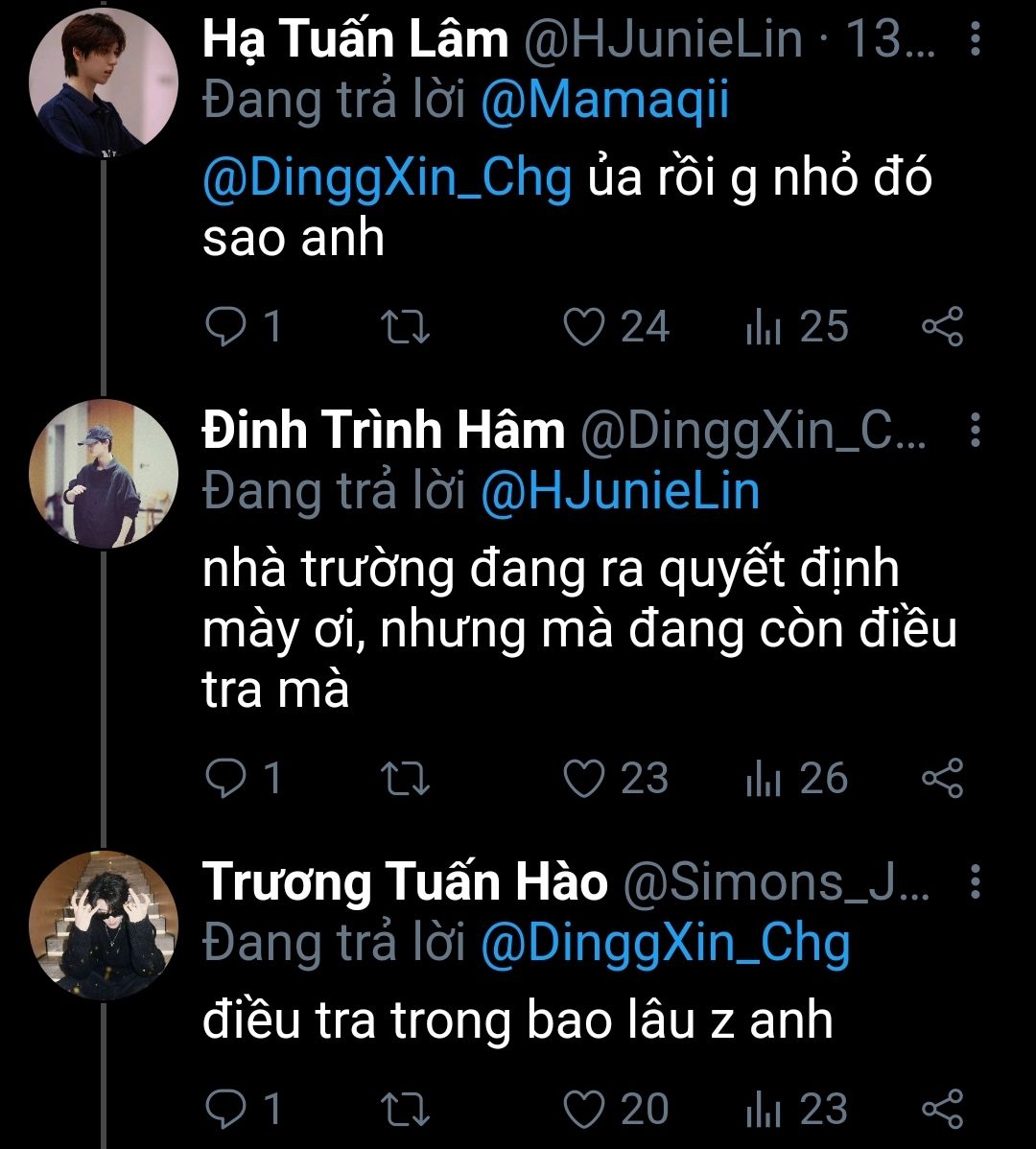Retweet Trương Tuấn Hào's tweet

406,1110
